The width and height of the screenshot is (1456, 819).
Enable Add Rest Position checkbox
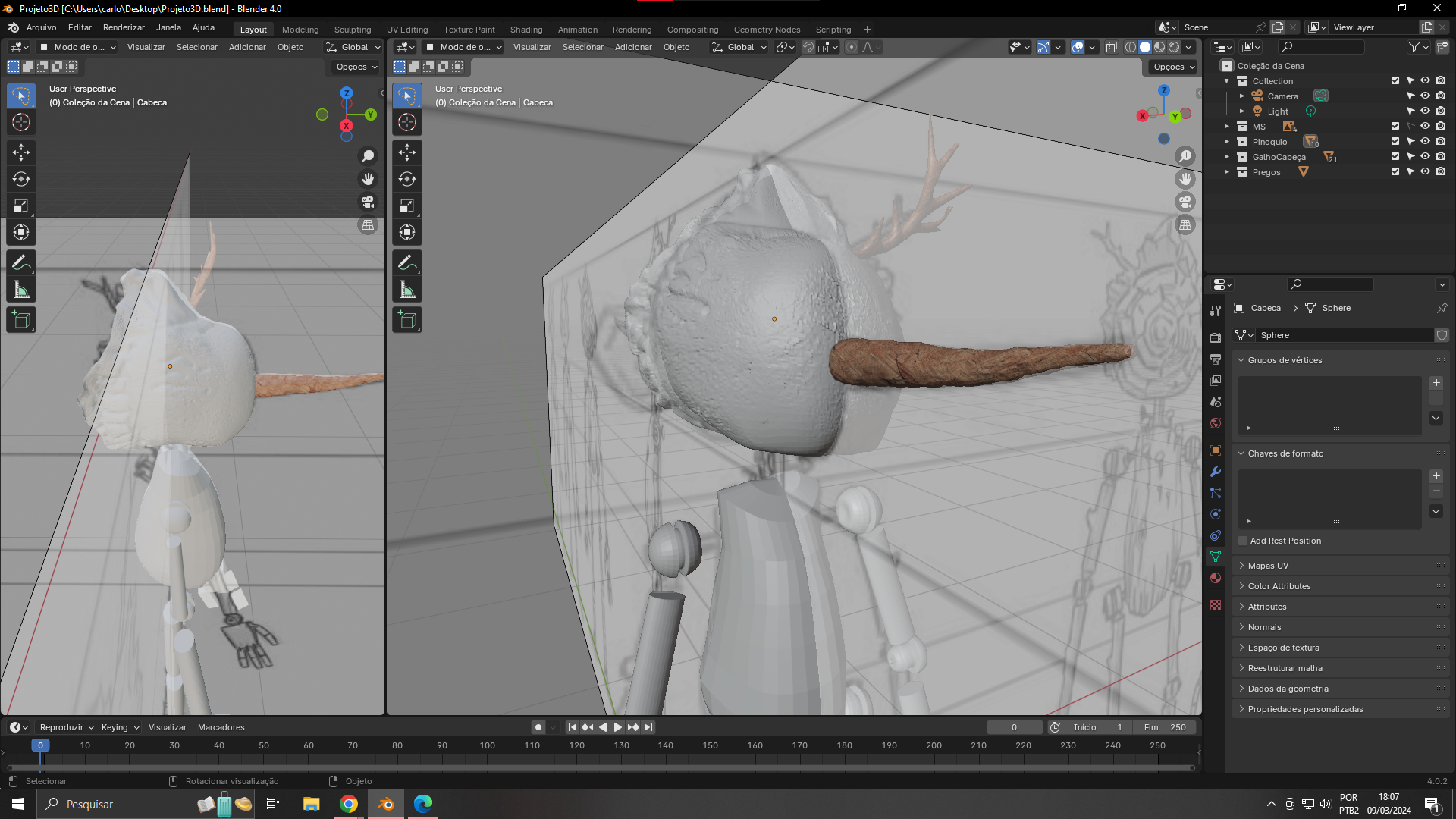[x=1243, y=541]
